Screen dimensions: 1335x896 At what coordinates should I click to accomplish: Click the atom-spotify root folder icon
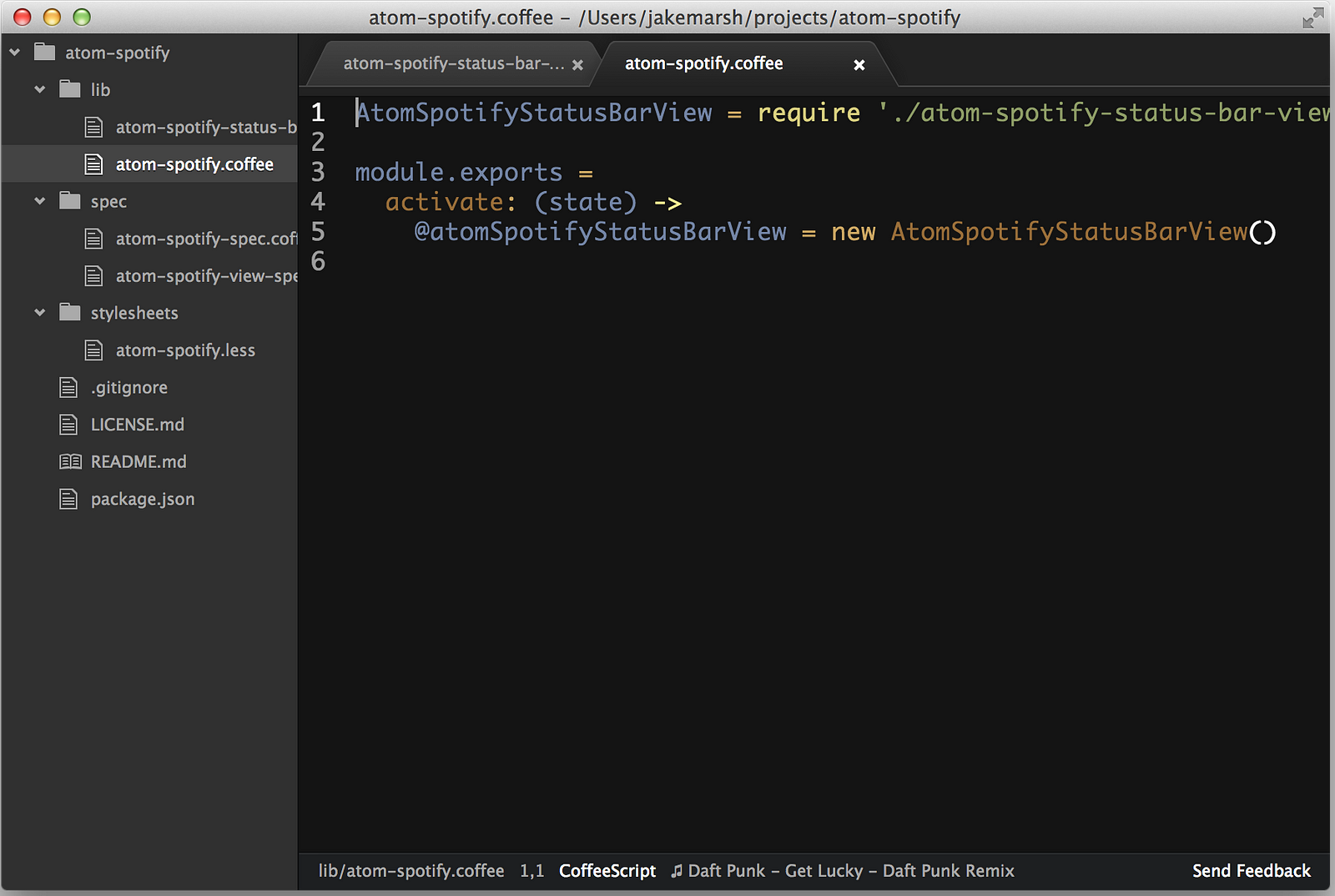(x=44, y=52)
